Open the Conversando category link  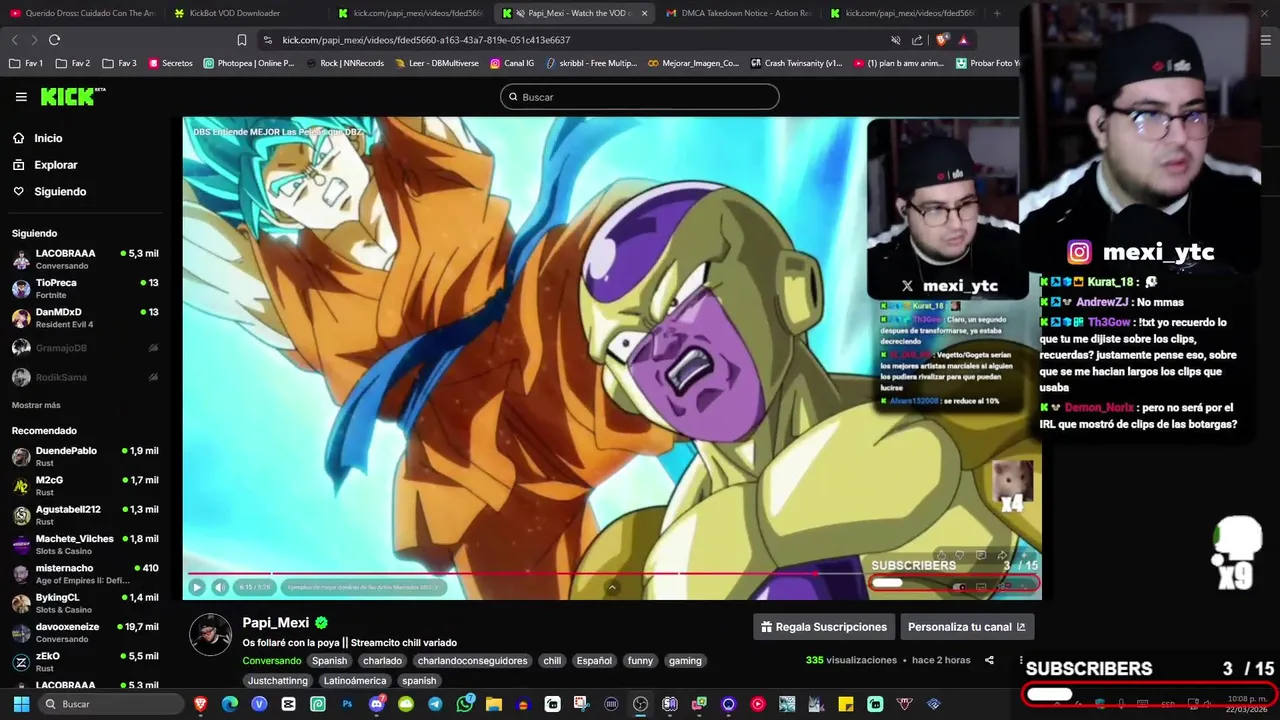click(271, 661)
